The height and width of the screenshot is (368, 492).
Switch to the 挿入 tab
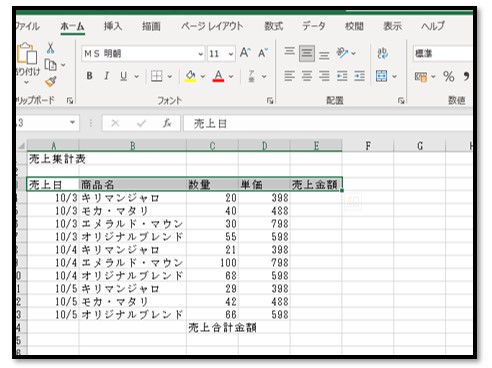click(x=113, y=26)
